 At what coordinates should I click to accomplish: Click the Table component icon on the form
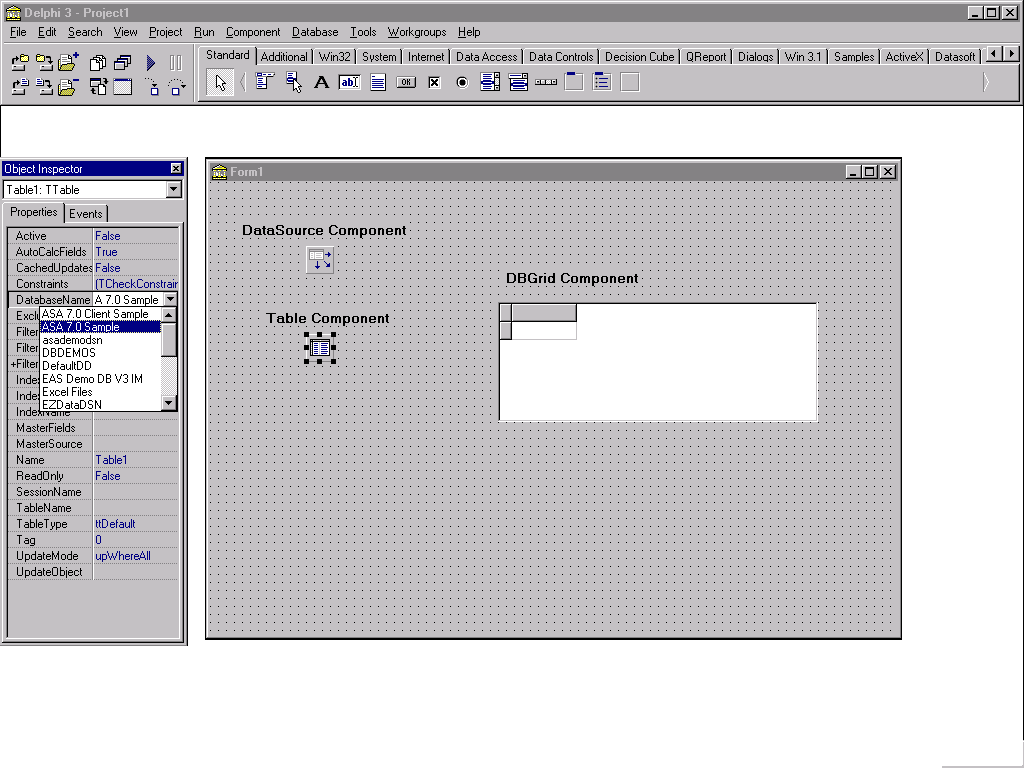[x=319, y=348]
